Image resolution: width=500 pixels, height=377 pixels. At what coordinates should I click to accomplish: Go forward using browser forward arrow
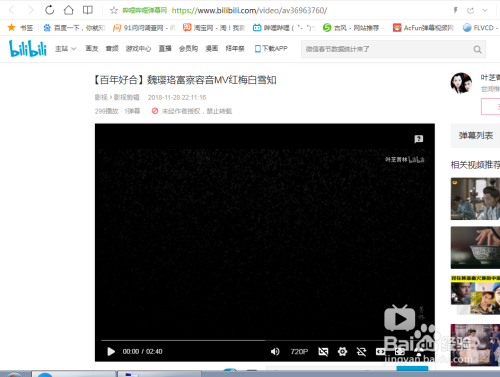pos(31,10)
